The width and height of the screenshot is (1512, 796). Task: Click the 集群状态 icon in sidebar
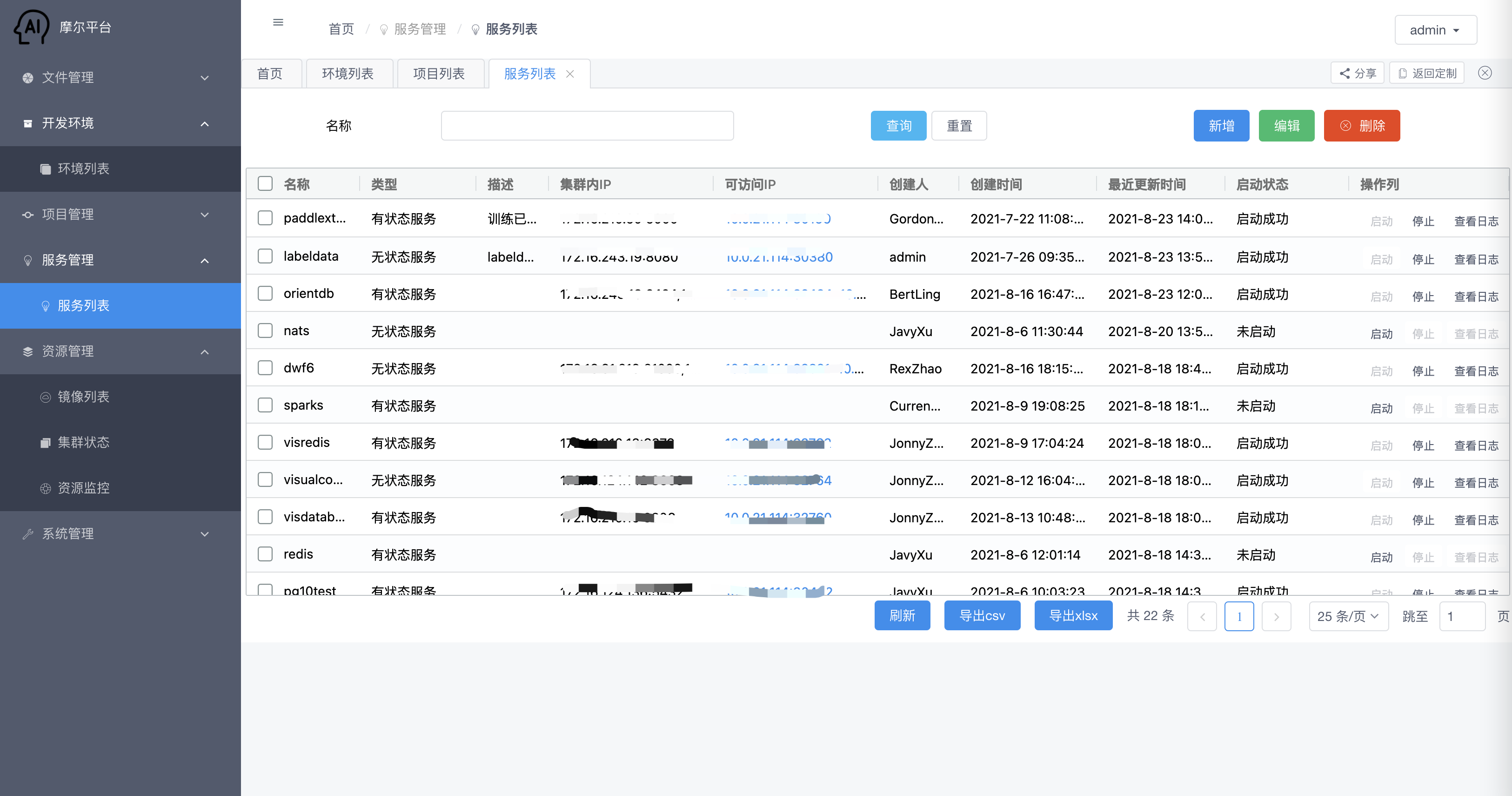pyautogui.click(x=45, y=442)
